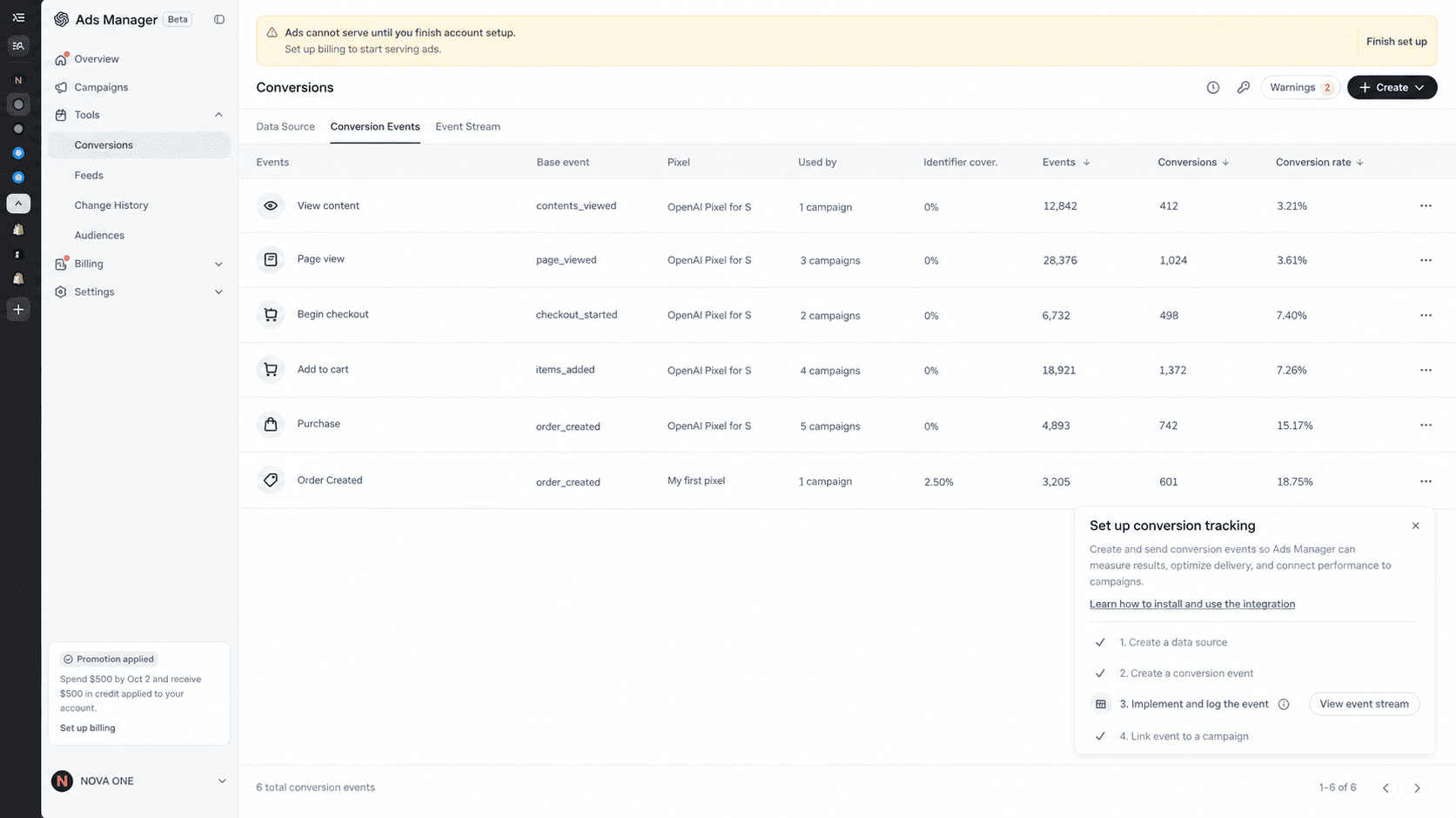Switch to the Data Source tab

[285, 126]
